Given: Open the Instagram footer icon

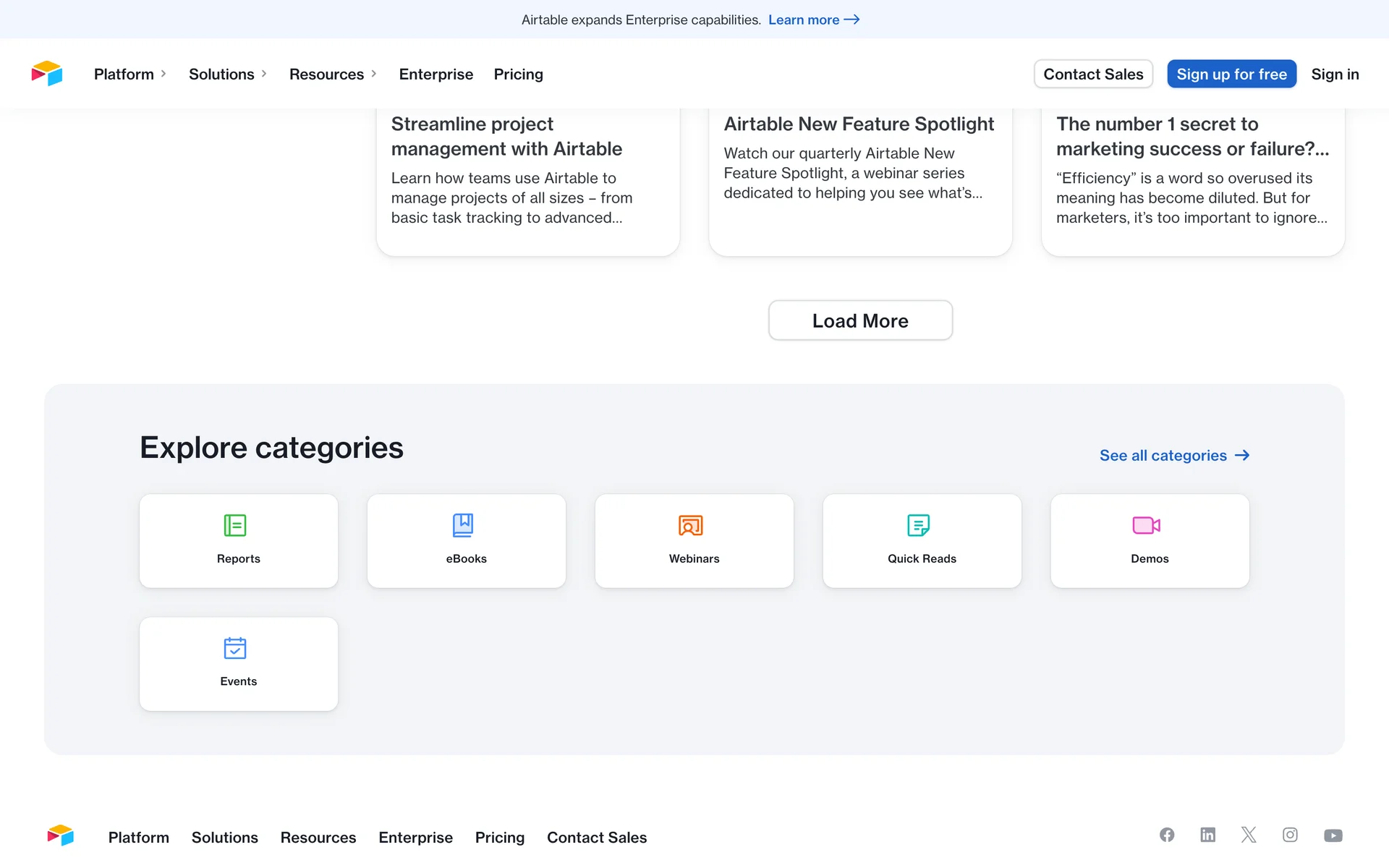Looking at the screenshot, I should [x=1290, y=835].
